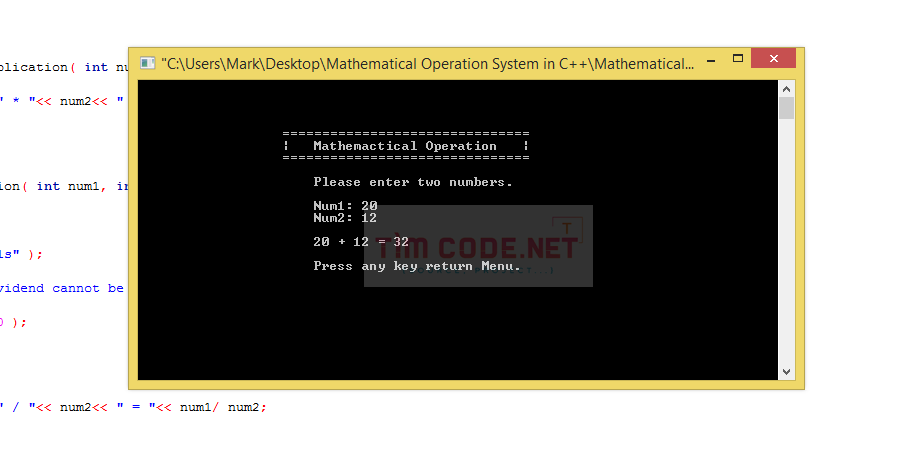Image resolution: width=917 pixels, height=452 pixels.
Task: Click 'num1/ num2;' in background code editor
Action: (223, 407)
